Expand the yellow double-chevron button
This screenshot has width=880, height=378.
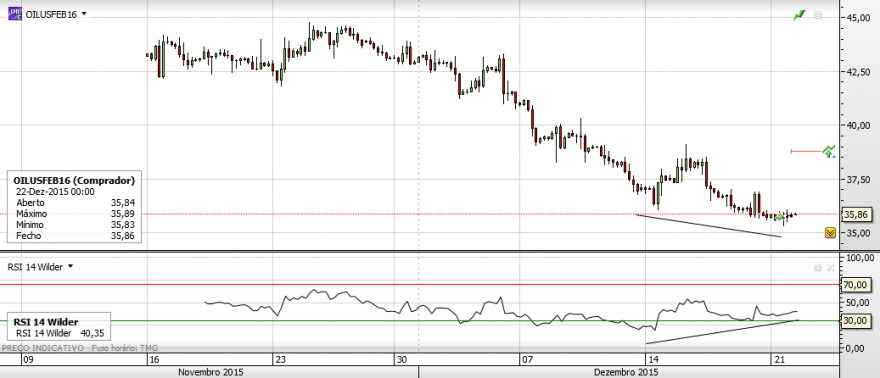tap(830, 233)
